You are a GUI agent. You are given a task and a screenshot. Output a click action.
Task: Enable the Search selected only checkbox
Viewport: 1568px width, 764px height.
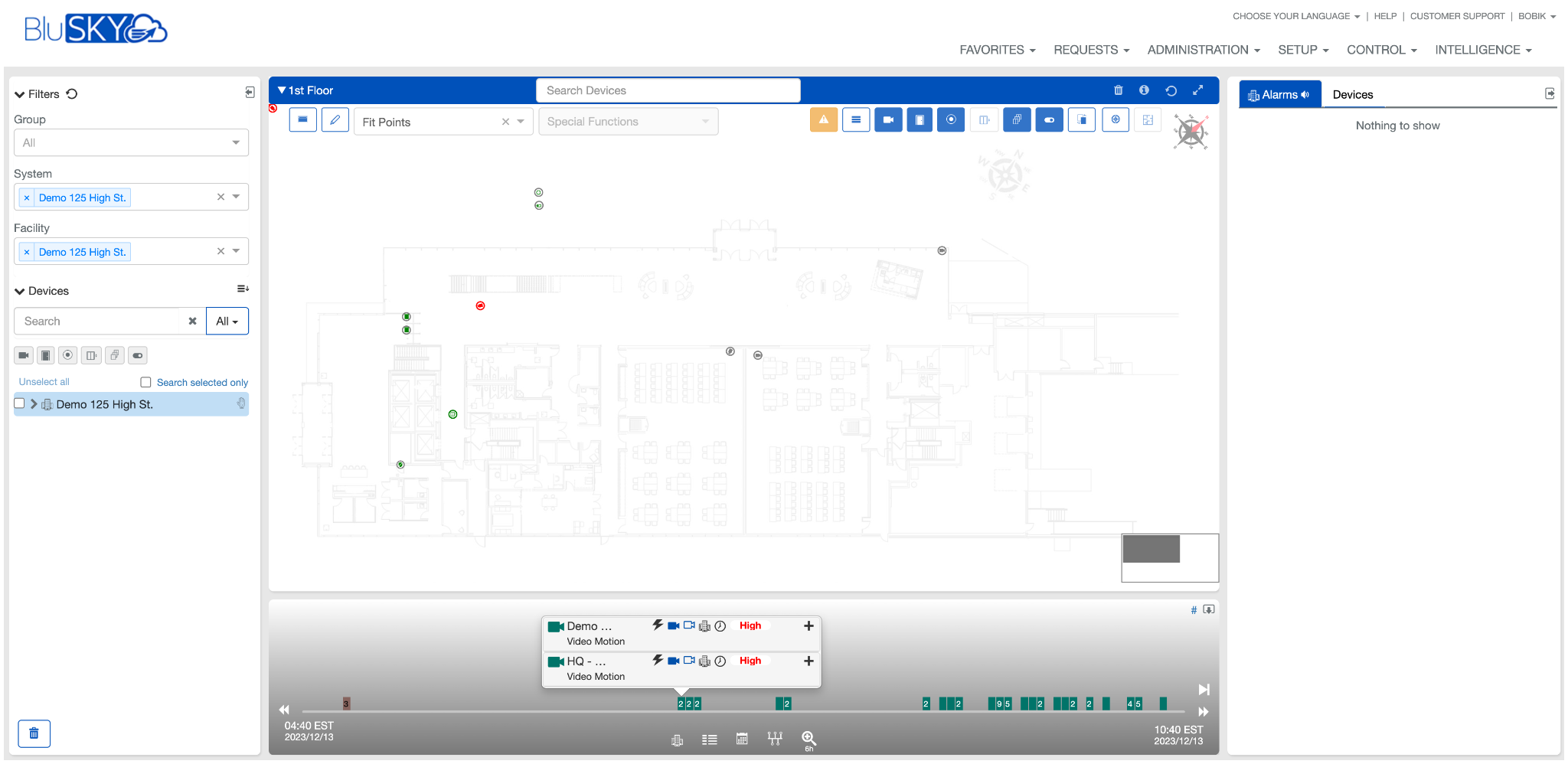[x=145, y=382]
